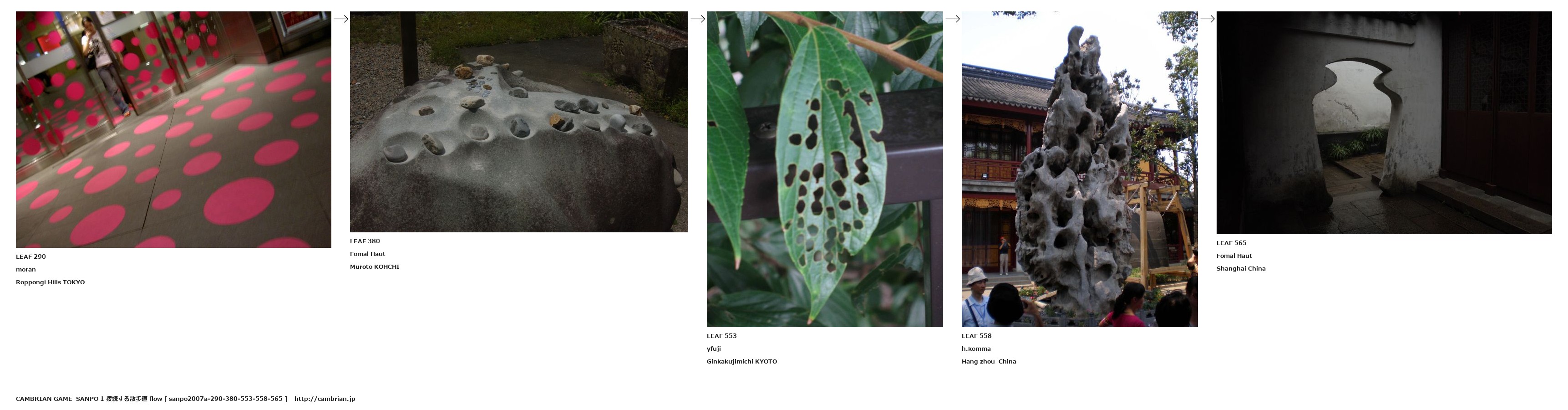Click Ginkakujimichi KYOTO location text
This screenshot has width=1568, height=410.
point(742,361)
